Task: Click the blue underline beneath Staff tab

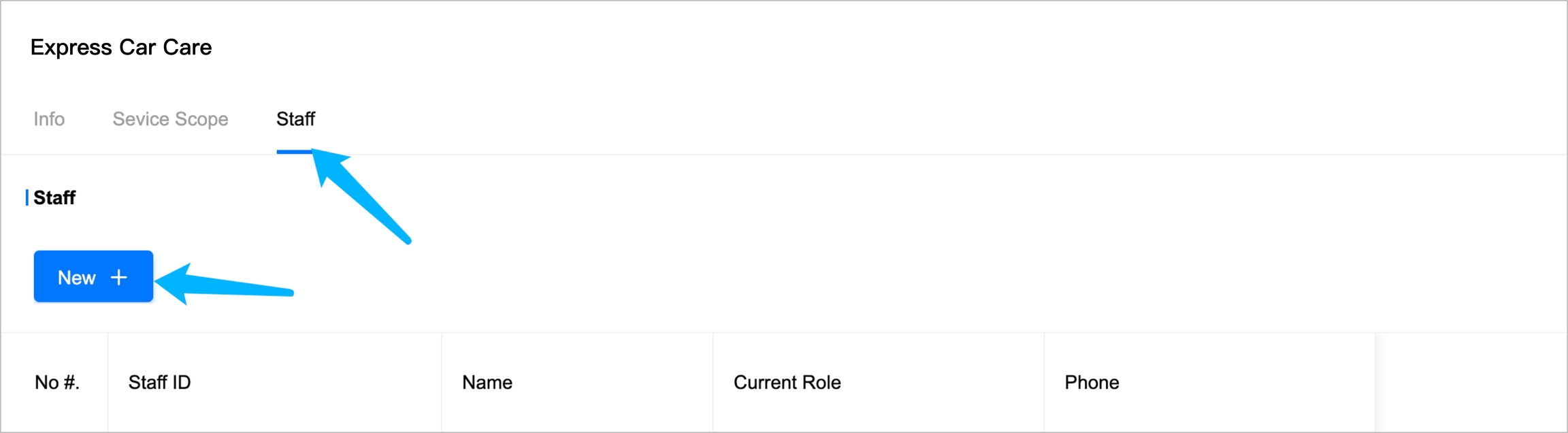Action: click(293, 152)
